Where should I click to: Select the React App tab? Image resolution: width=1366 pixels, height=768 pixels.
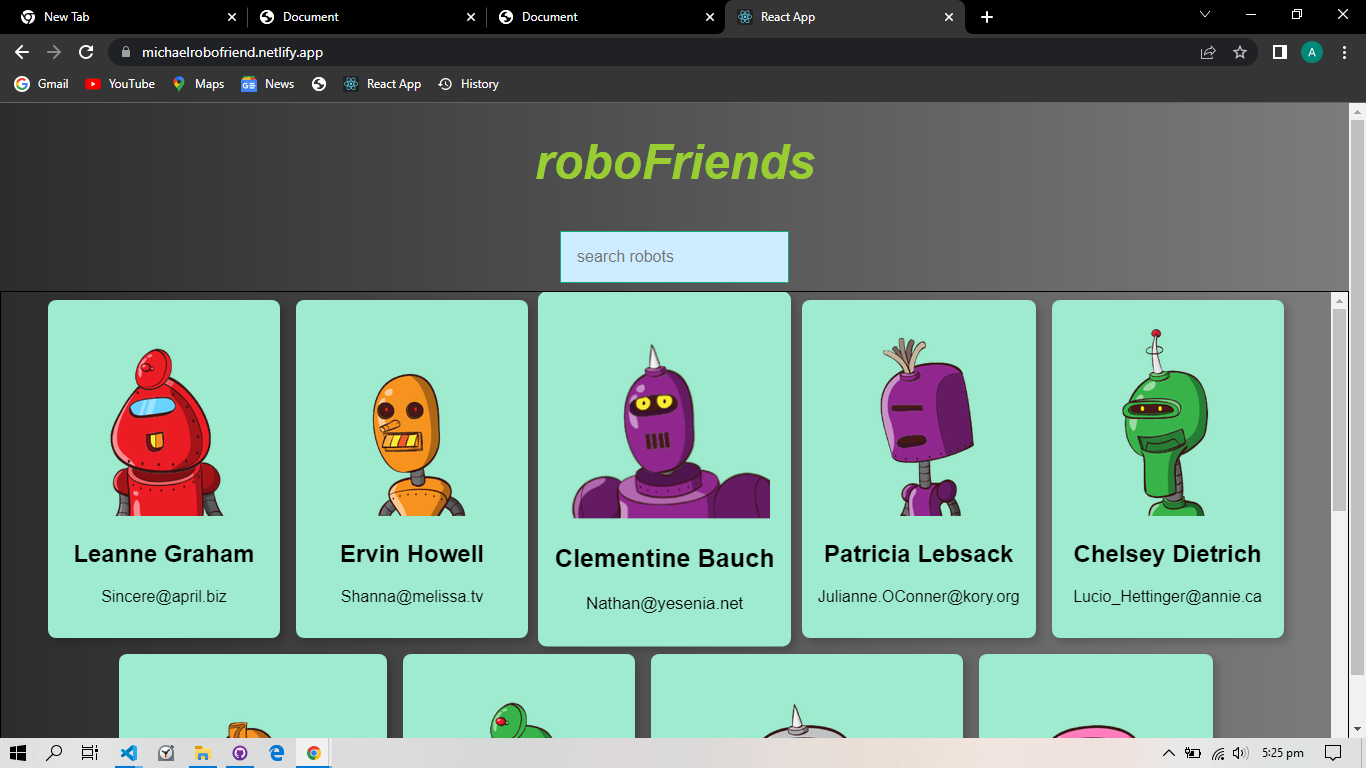[845, 17]
